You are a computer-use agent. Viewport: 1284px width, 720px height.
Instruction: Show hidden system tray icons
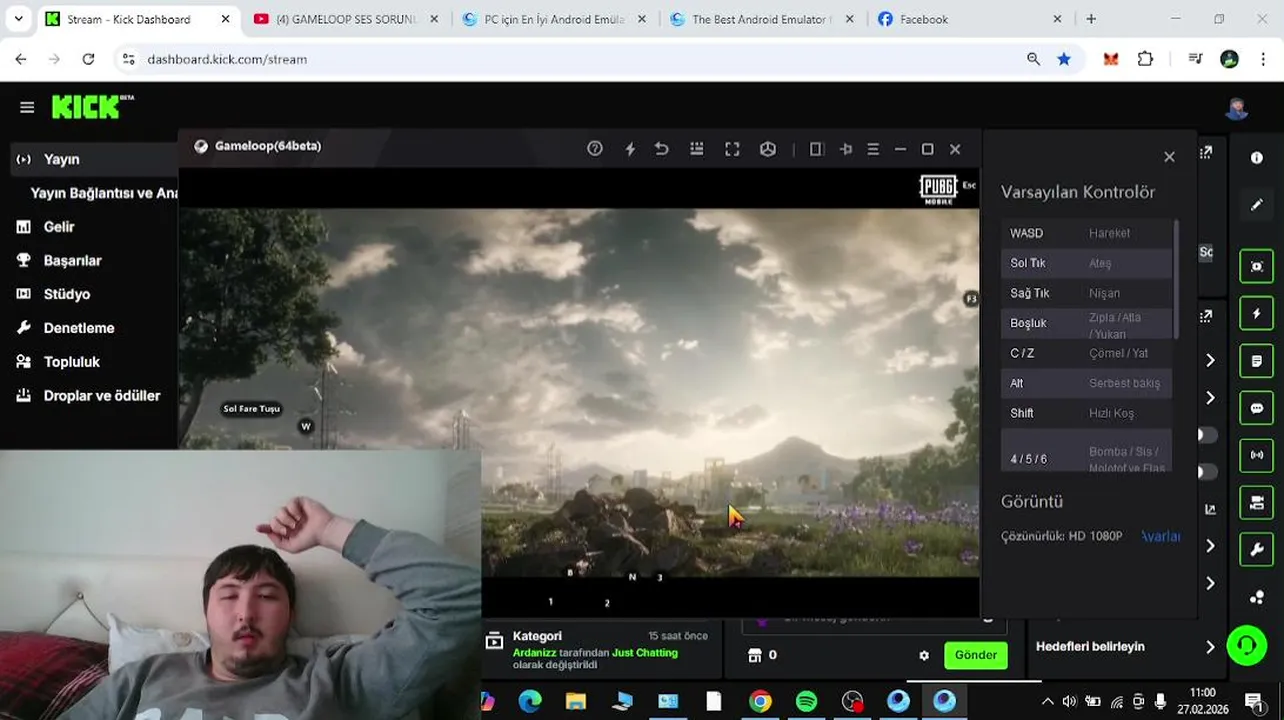click(x=1047, y=702)
